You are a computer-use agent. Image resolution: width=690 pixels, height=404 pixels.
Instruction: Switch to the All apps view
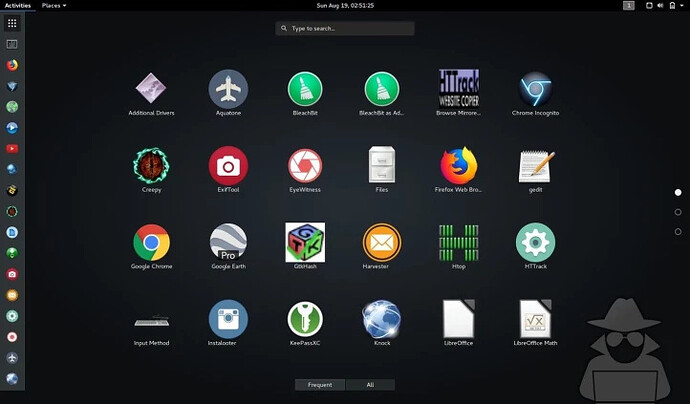click(370, 384)
